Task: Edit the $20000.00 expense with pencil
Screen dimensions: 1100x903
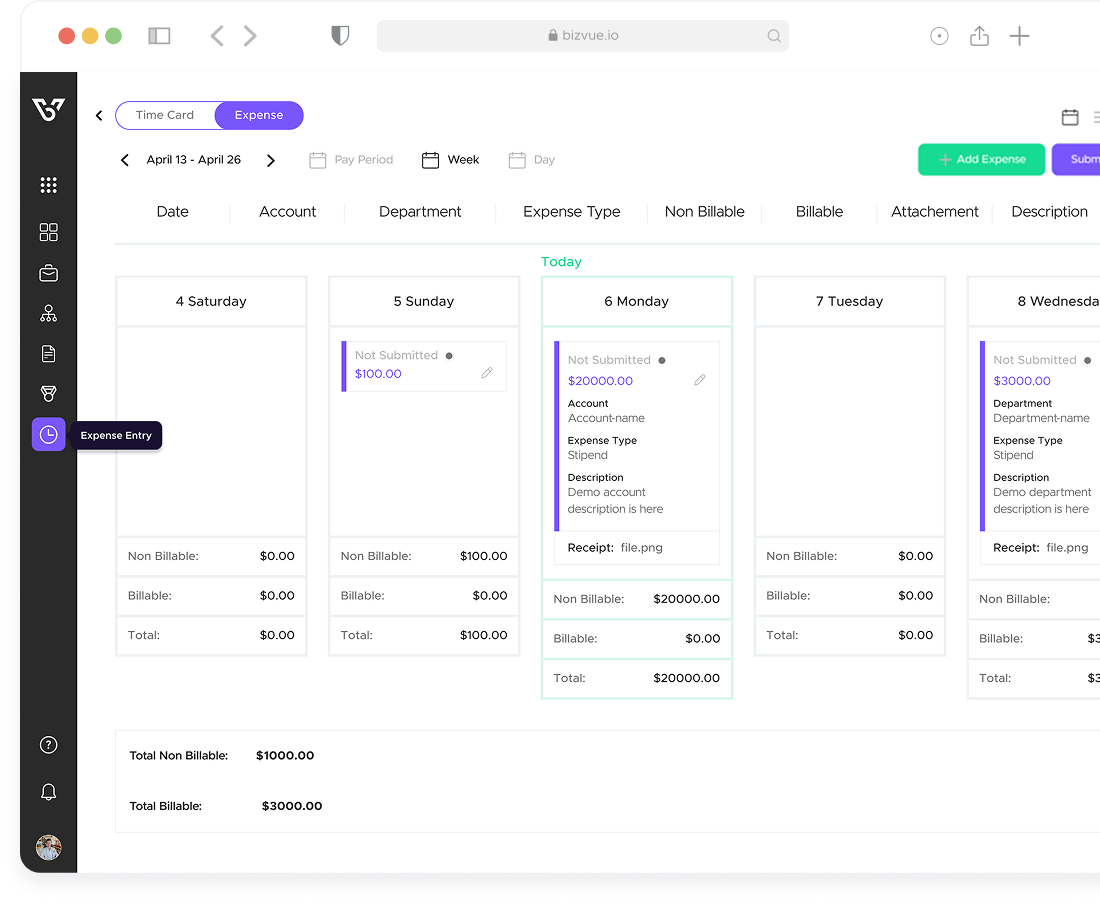Action: click(x=700, y=380)
